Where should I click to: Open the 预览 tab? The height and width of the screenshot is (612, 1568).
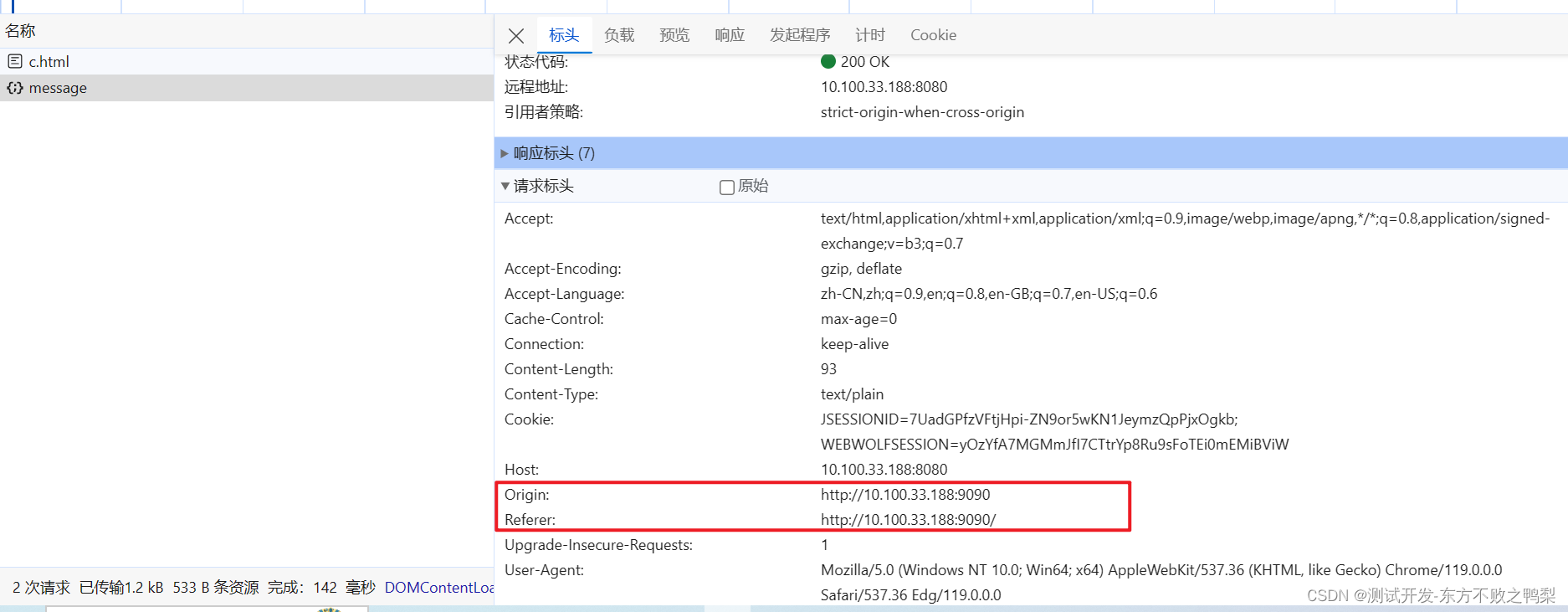pos(674,35)
